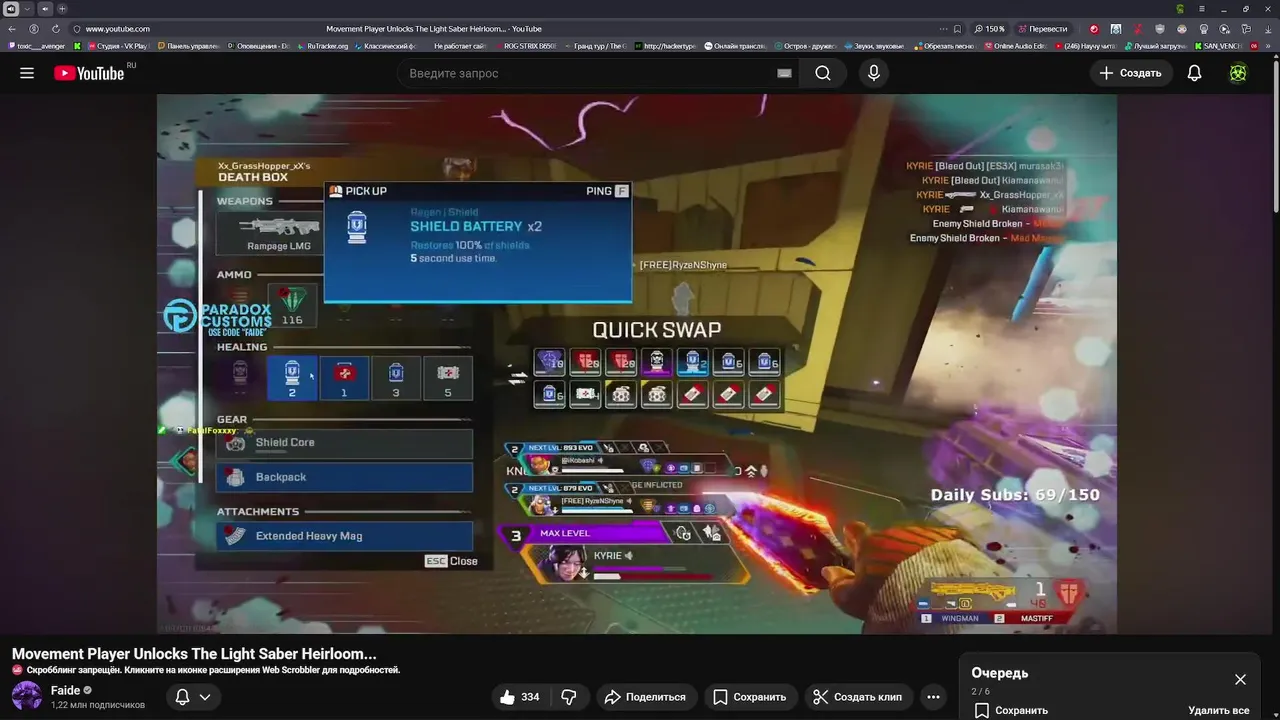Screen dimensions: 1280x720
Task: Click 1,22 млн подписчиков subscriber count
Action: point(98,705)
